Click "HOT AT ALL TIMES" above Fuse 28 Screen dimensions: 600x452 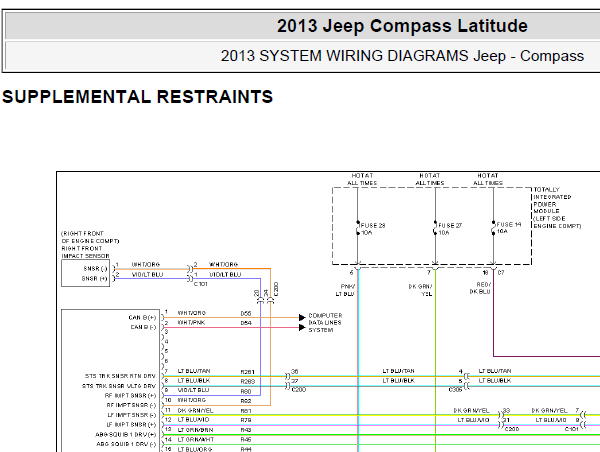click(x=362, y=179)
